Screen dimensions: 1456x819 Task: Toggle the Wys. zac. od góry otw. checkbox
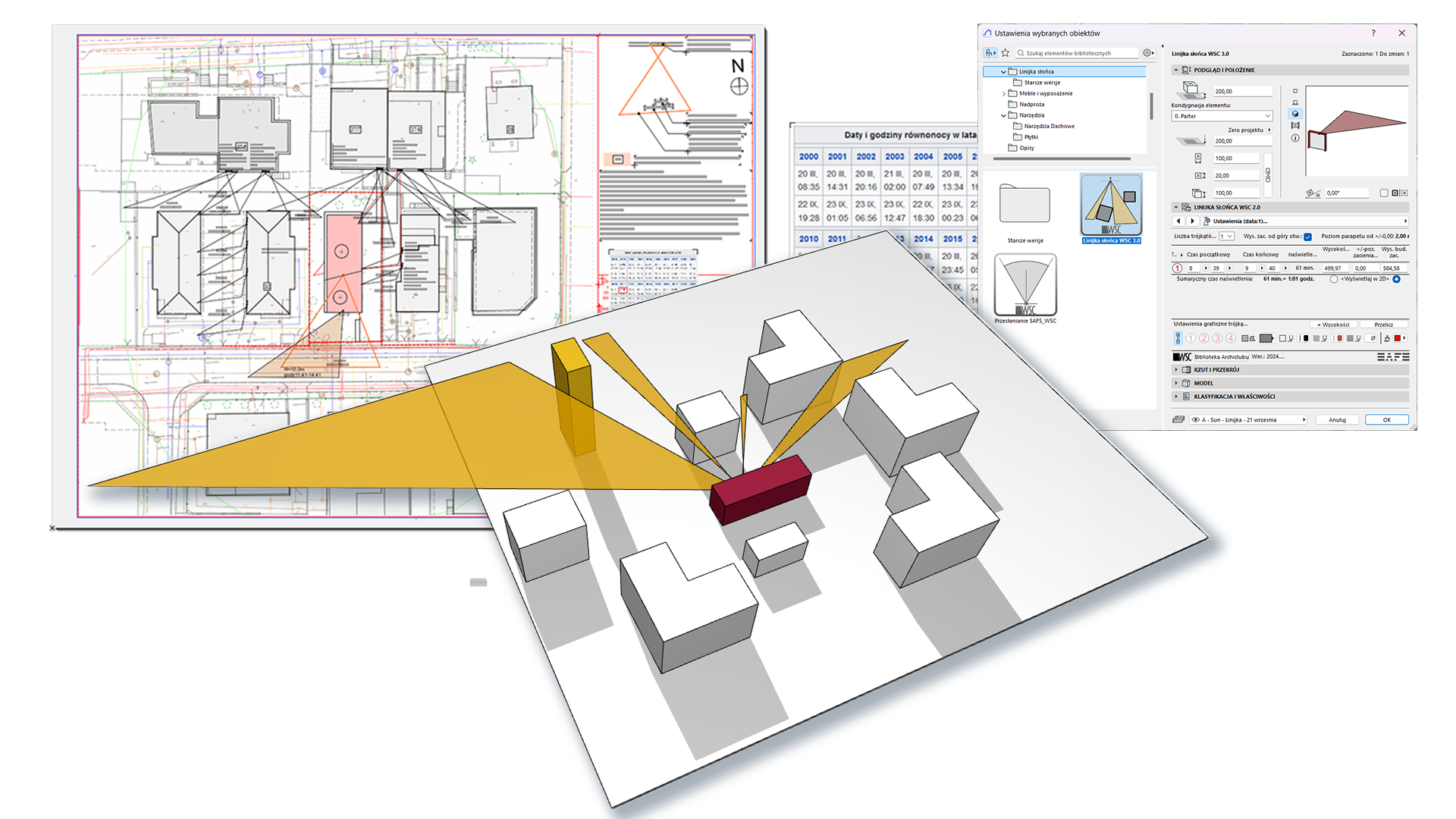1307,237
